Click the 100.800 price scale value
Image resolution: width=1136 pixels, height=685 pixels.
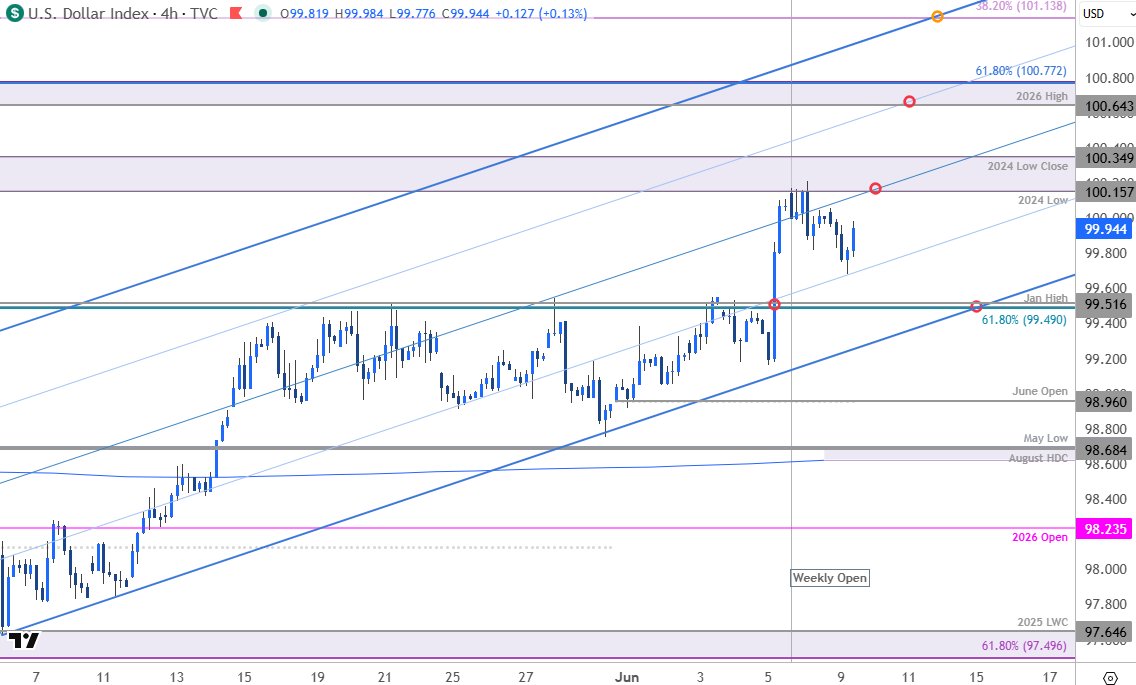point(1108,78)
